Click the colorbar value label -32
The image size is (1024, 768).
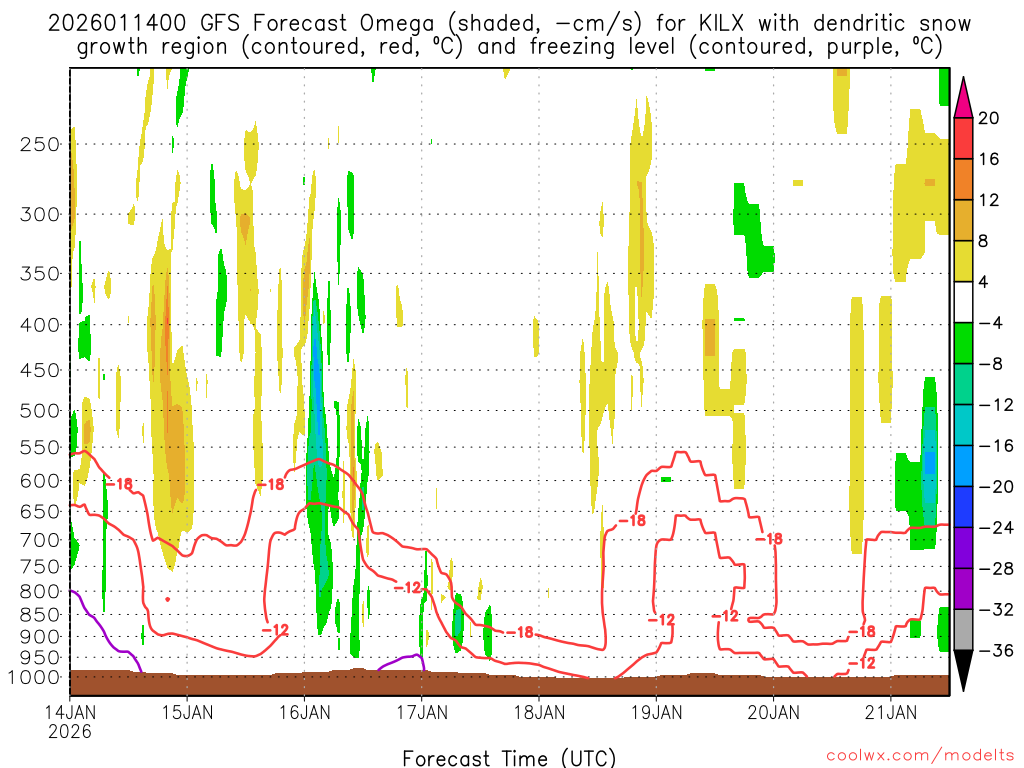(x=996, y=609)
